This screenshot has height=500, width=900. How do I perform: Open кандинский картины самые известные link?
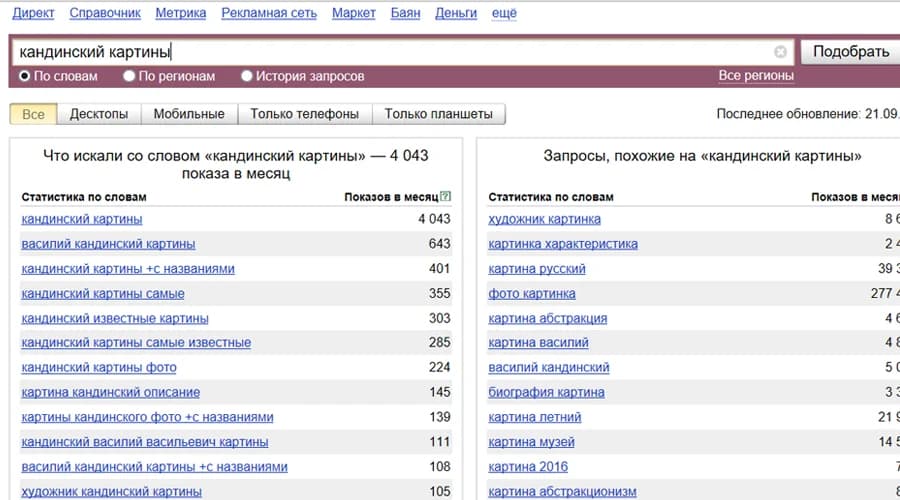tap(136, 342)
